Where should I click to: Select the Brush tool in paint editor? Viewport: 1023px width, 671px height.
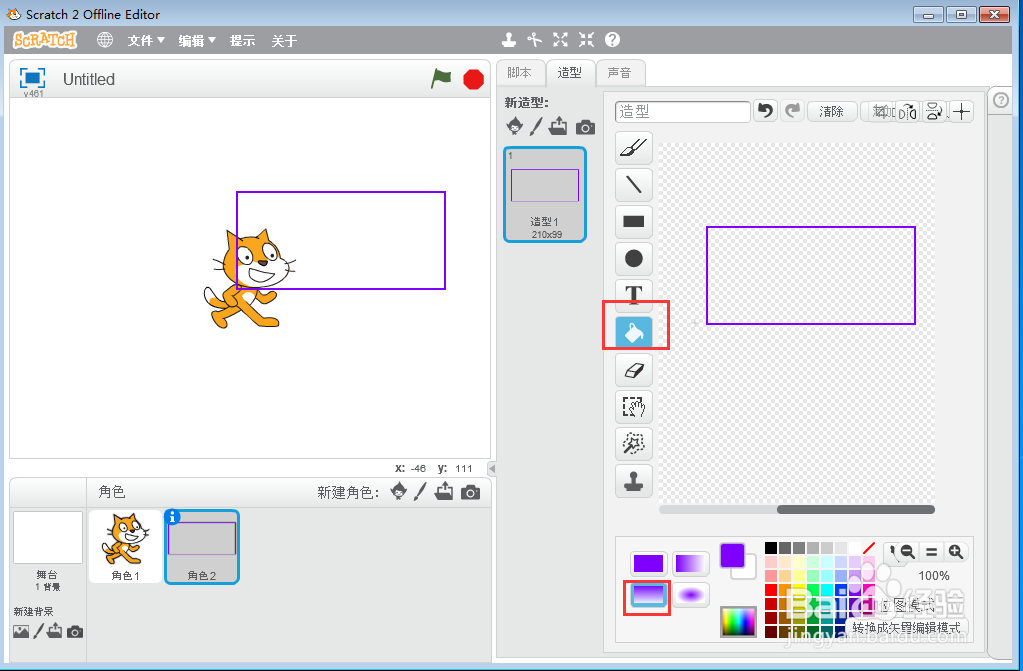[634, 148]
